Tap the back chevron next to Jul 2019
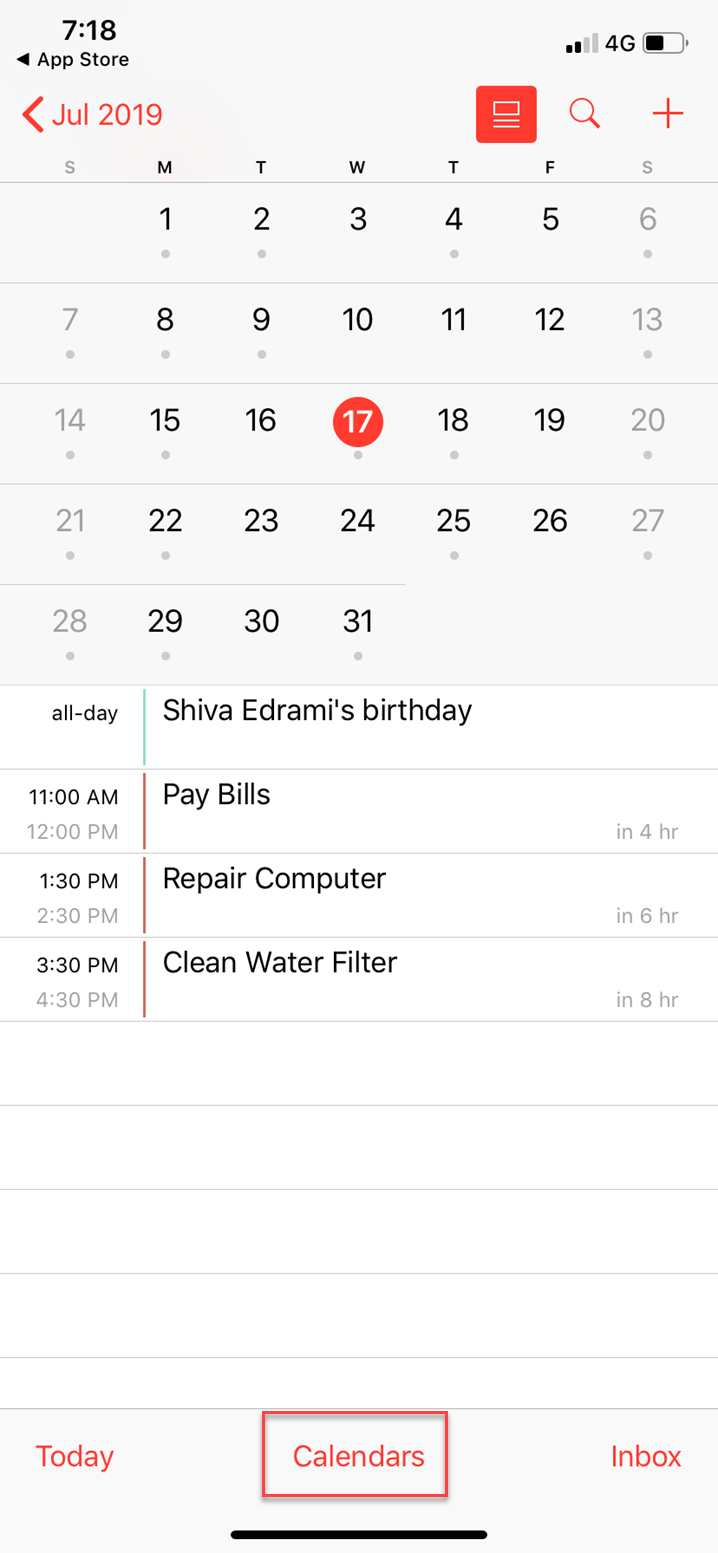Viewport: 718px width, 1553px height. [30, 114]
